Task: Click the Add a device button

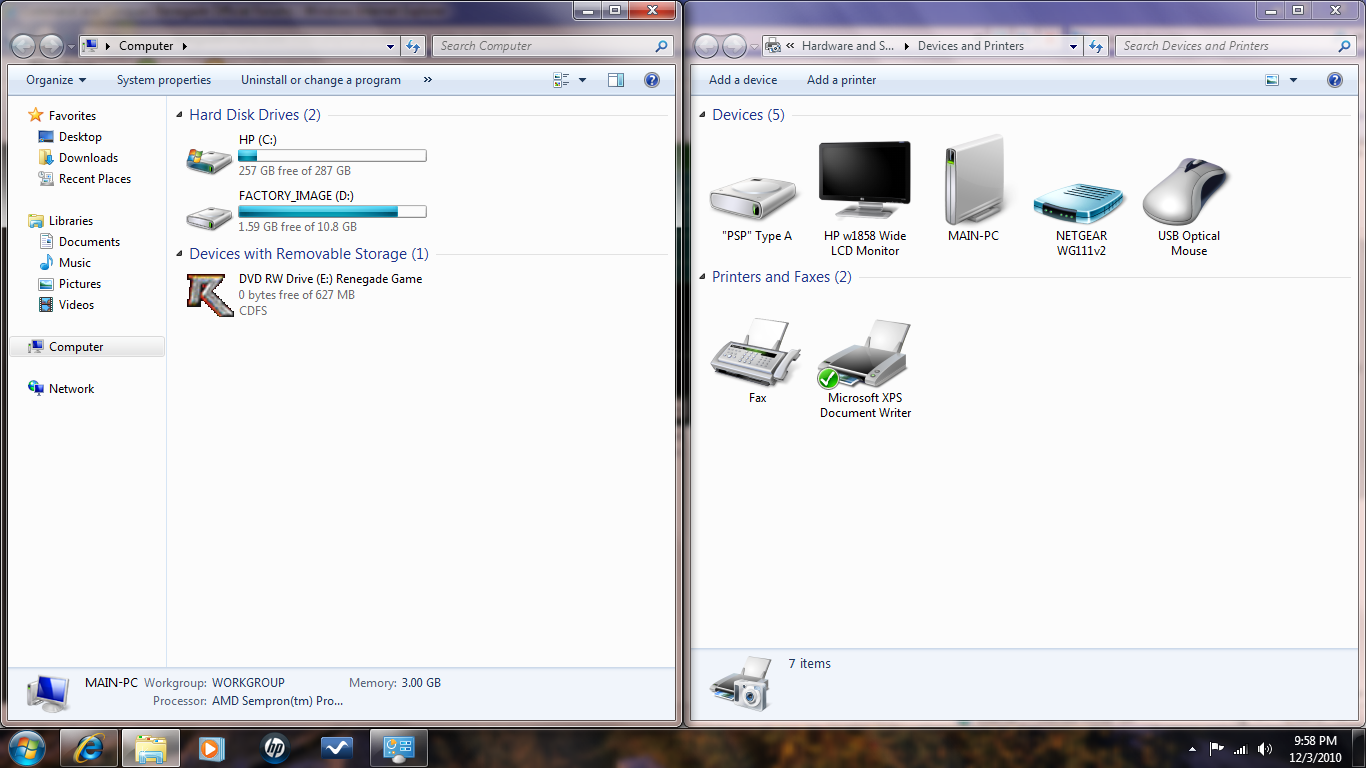Action: [742, 80]
